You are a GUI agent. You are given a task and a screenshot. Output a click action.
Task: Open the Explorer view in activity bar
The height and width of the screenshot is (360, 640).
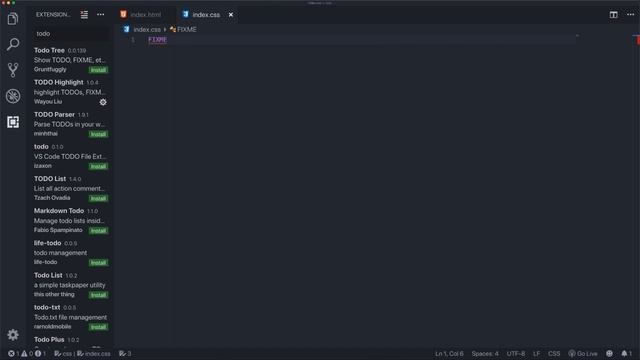tap(13, 18)
